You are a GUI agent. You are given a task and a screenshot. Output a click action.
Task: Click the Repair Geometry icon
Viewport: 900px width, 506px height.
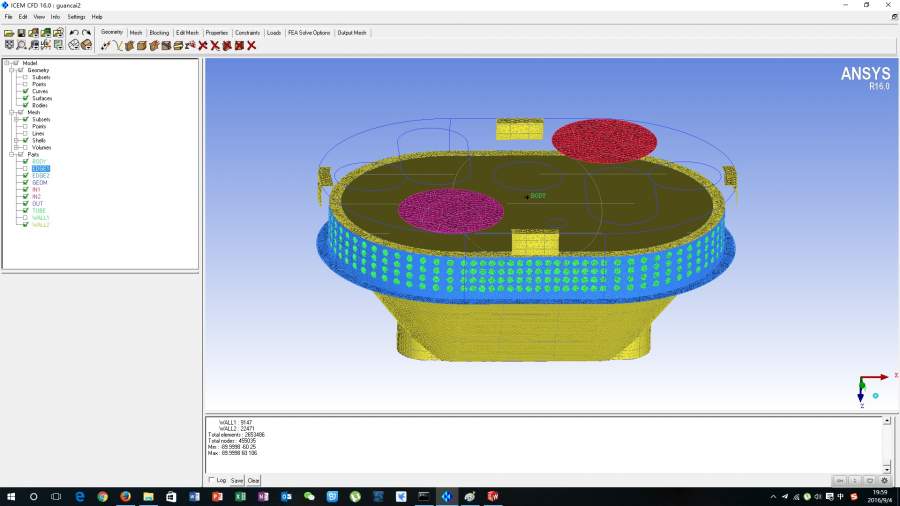[x=166, y=45]
